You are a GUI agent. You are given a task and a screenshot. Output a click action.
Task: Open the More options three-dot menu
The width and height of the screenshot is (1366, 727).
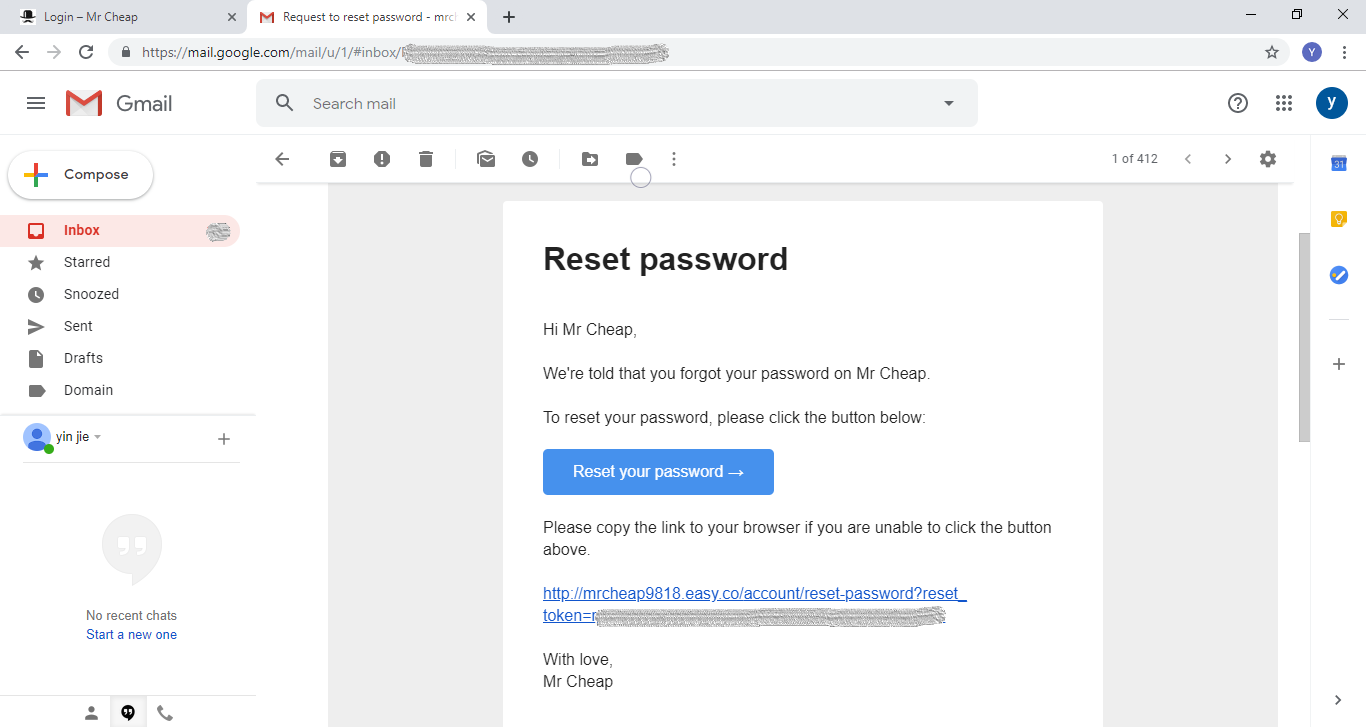674,159
